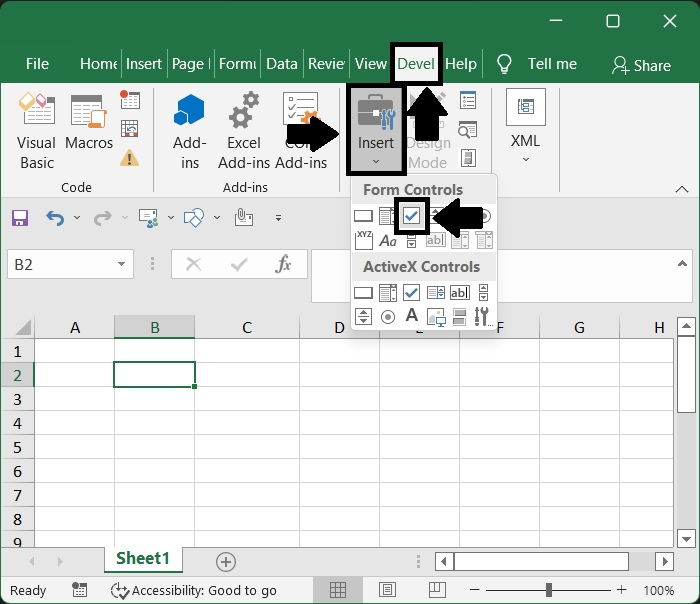Click the Undo arrow icon
This screenshot has height=604, width=700.
54,217
